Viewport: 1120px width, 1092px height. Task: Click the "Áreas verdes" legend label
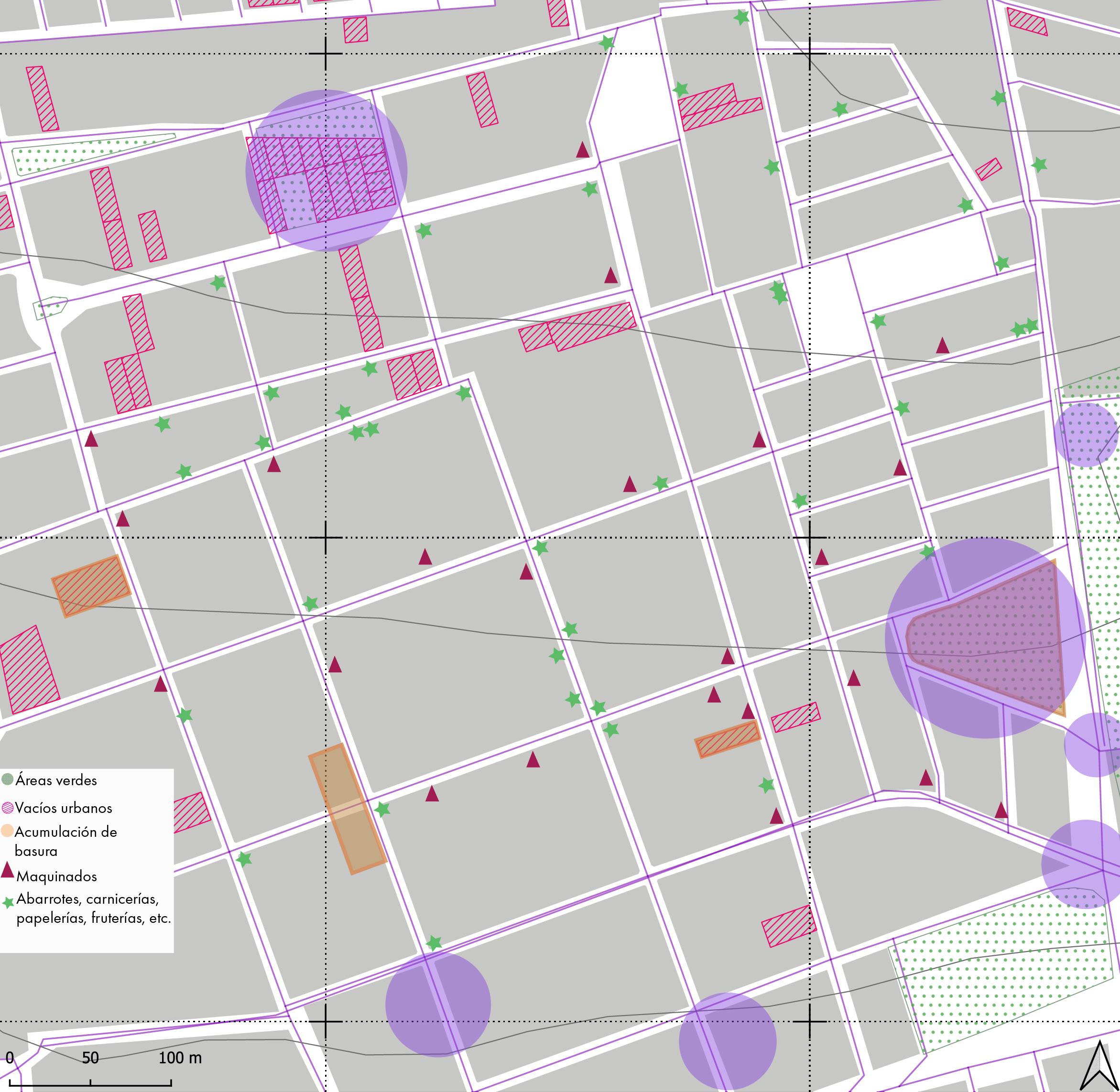point(56,780)
